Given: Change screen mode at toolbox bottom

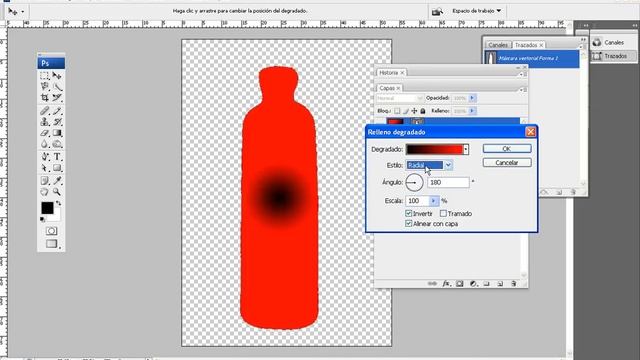Looking at the screenshot, I should [x=51, y=244].
